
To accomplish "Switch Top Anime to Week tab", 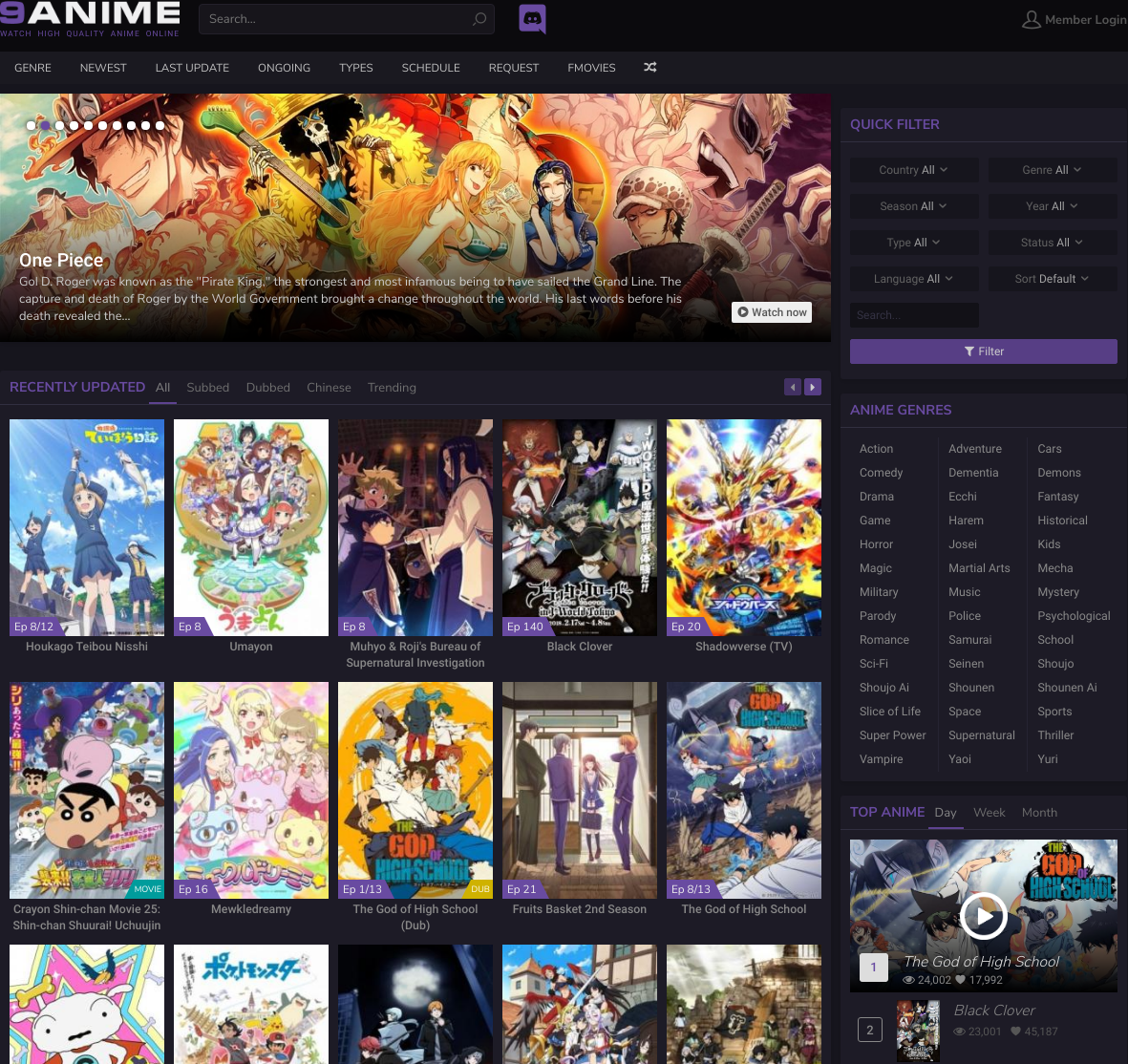I will [x=990, y=812].
